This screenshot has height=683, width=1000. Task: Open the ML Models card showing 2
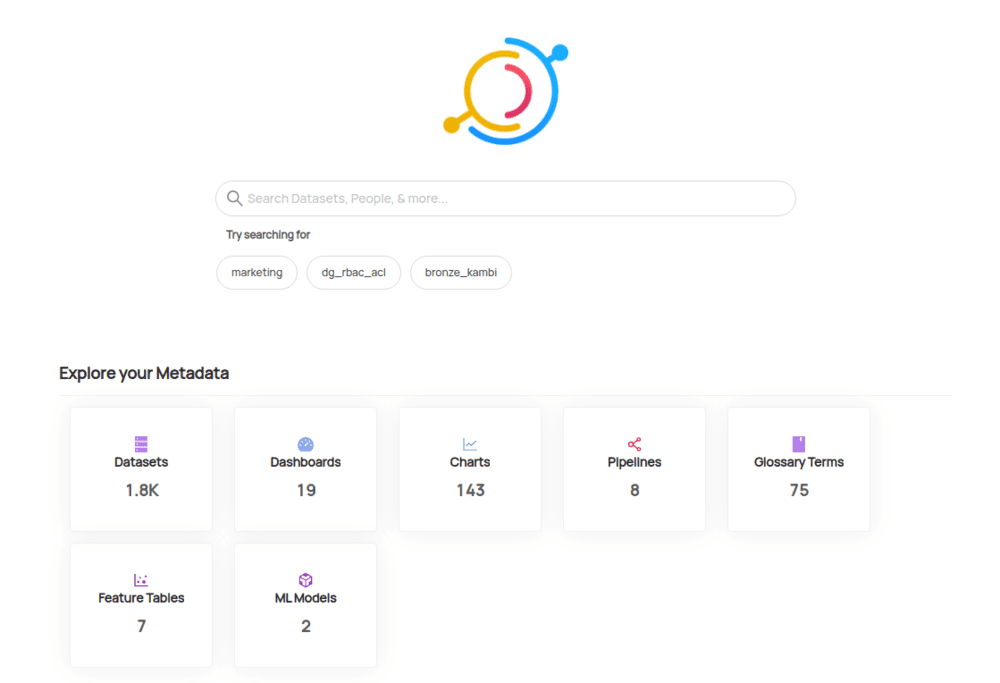(x=305, y=605)
